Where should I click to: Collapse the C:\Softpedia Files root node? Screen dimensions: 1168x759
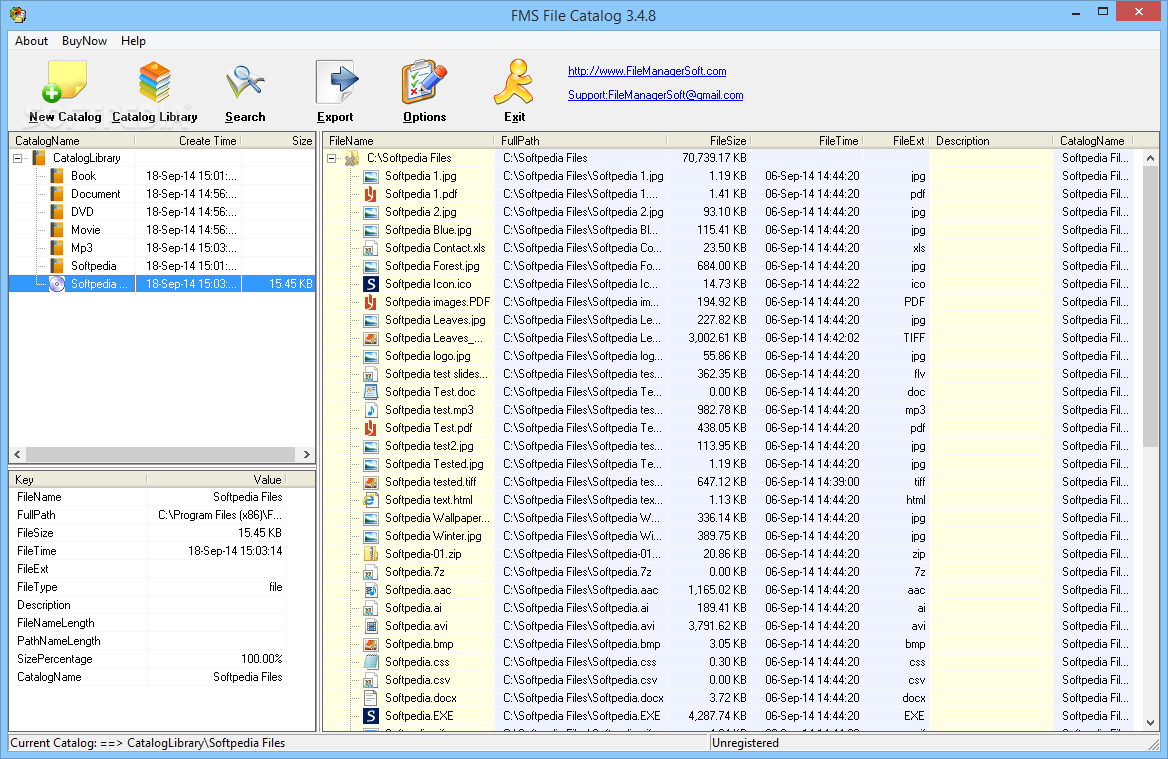[x=332, y=157]
